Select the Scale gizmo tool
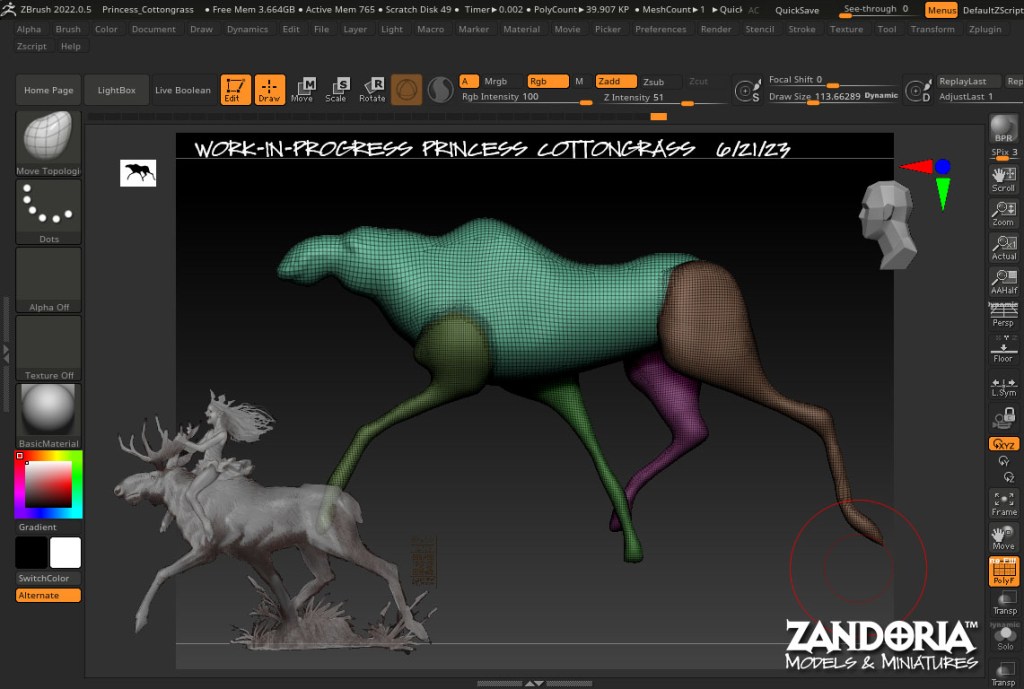This screenshot has height=689, width=1024. [336, 90]
